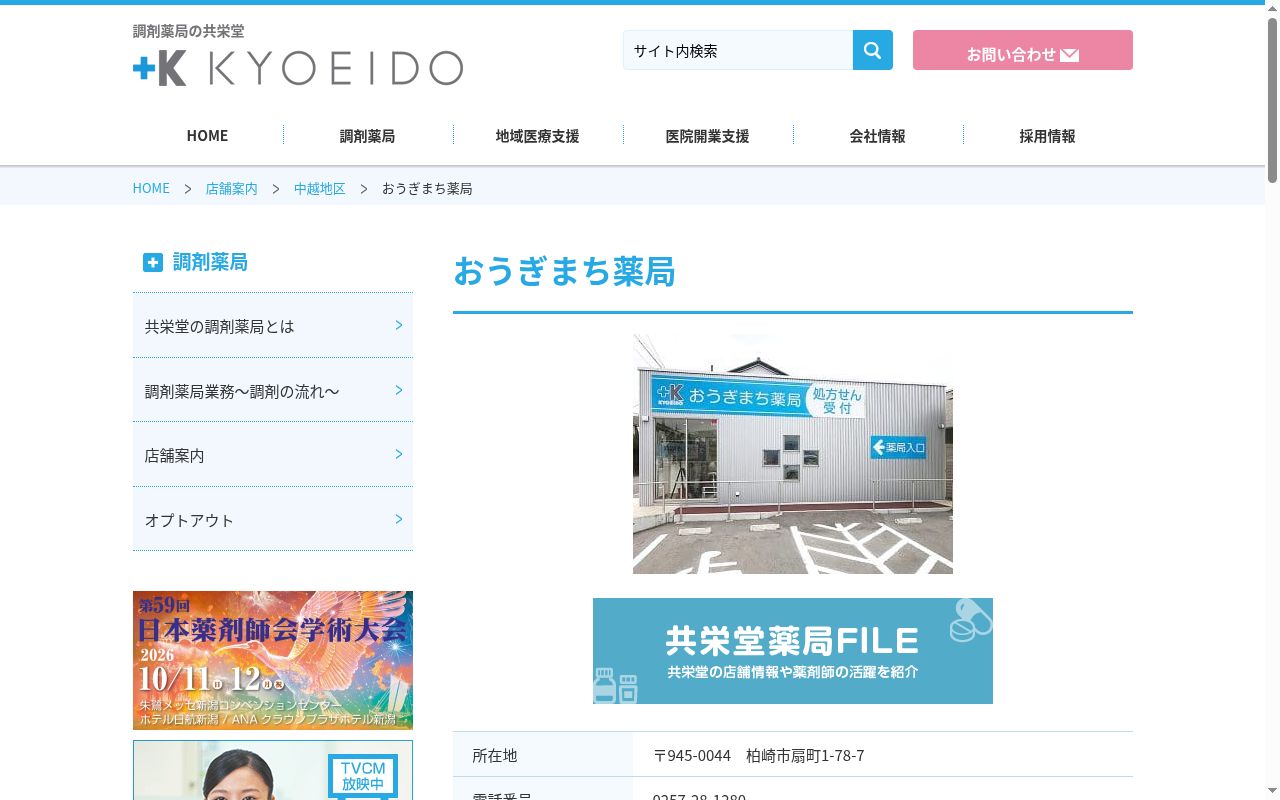Click the おうぎまち薬局 storefront photo
This screenshot has width=1280, height=800.
point(793,454)
